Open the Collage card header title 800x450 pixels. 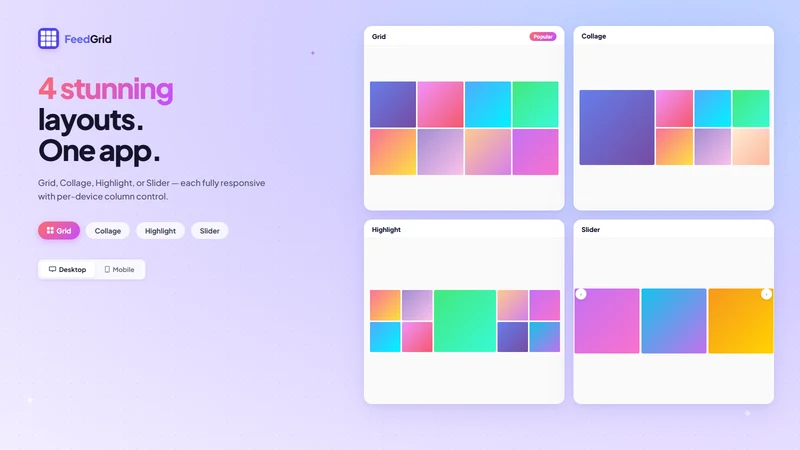click(594, 36)
